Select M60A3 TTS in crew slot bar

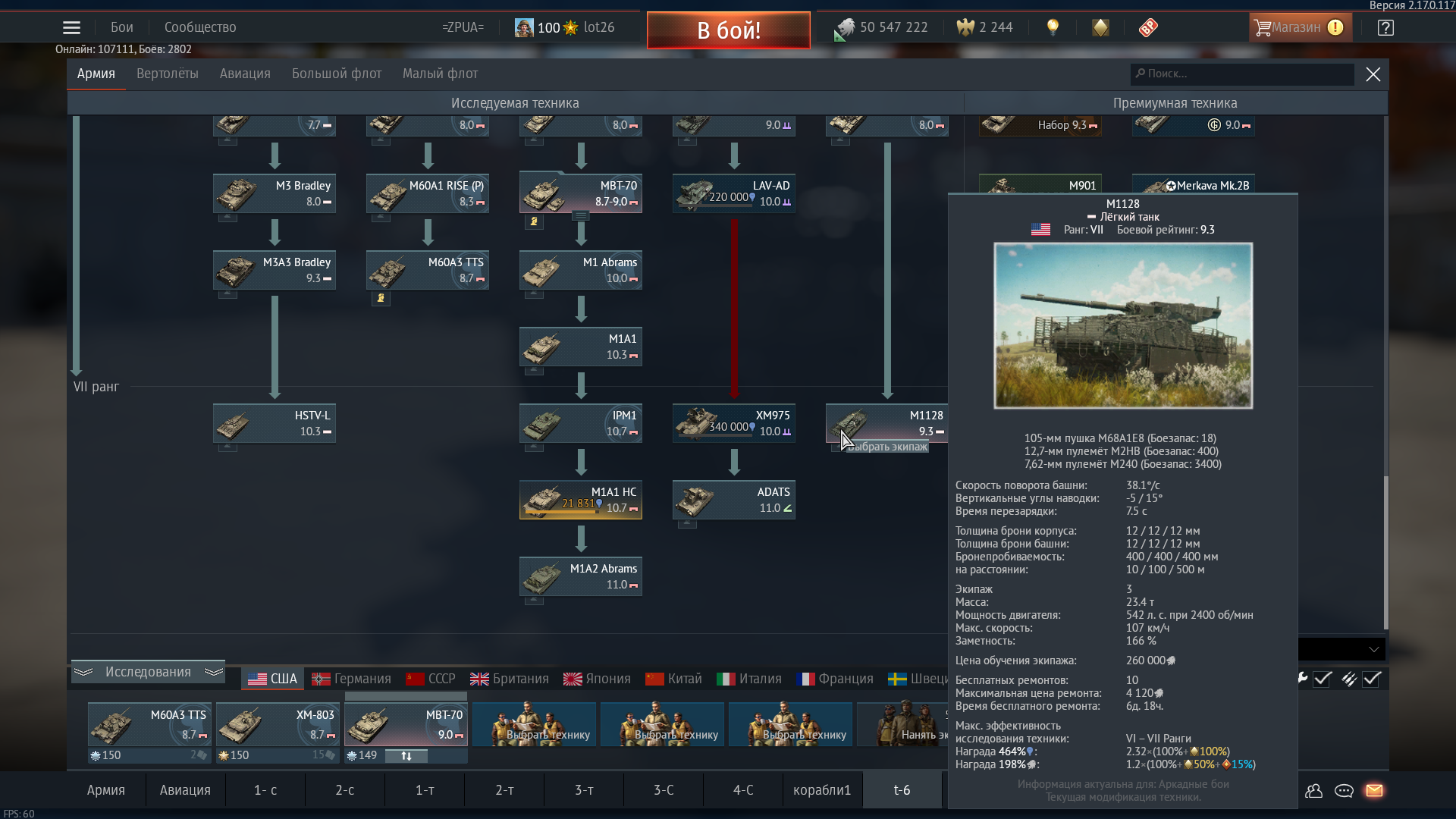point(150,724)
